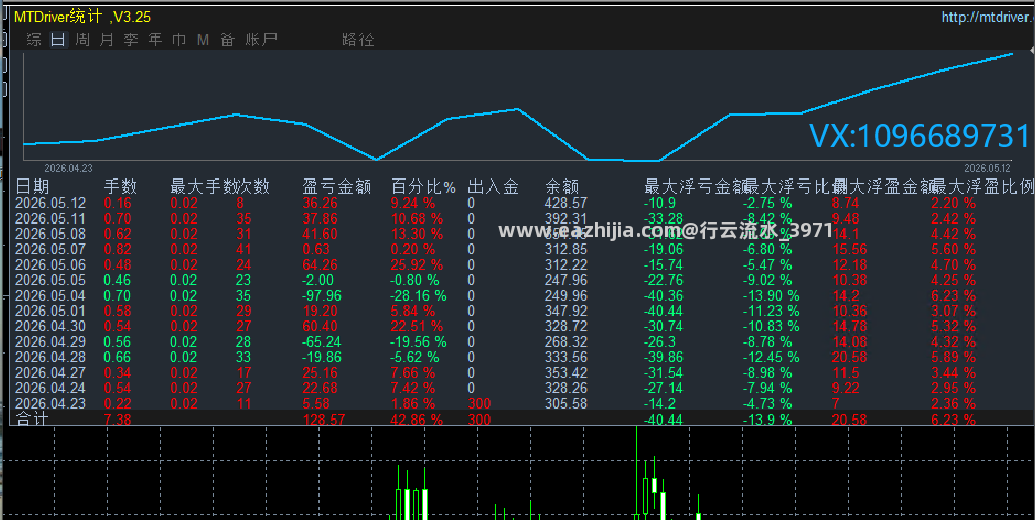Select the 2026.04.27 date row
This screenshot has height=520, width=1035.
[50, 373]
